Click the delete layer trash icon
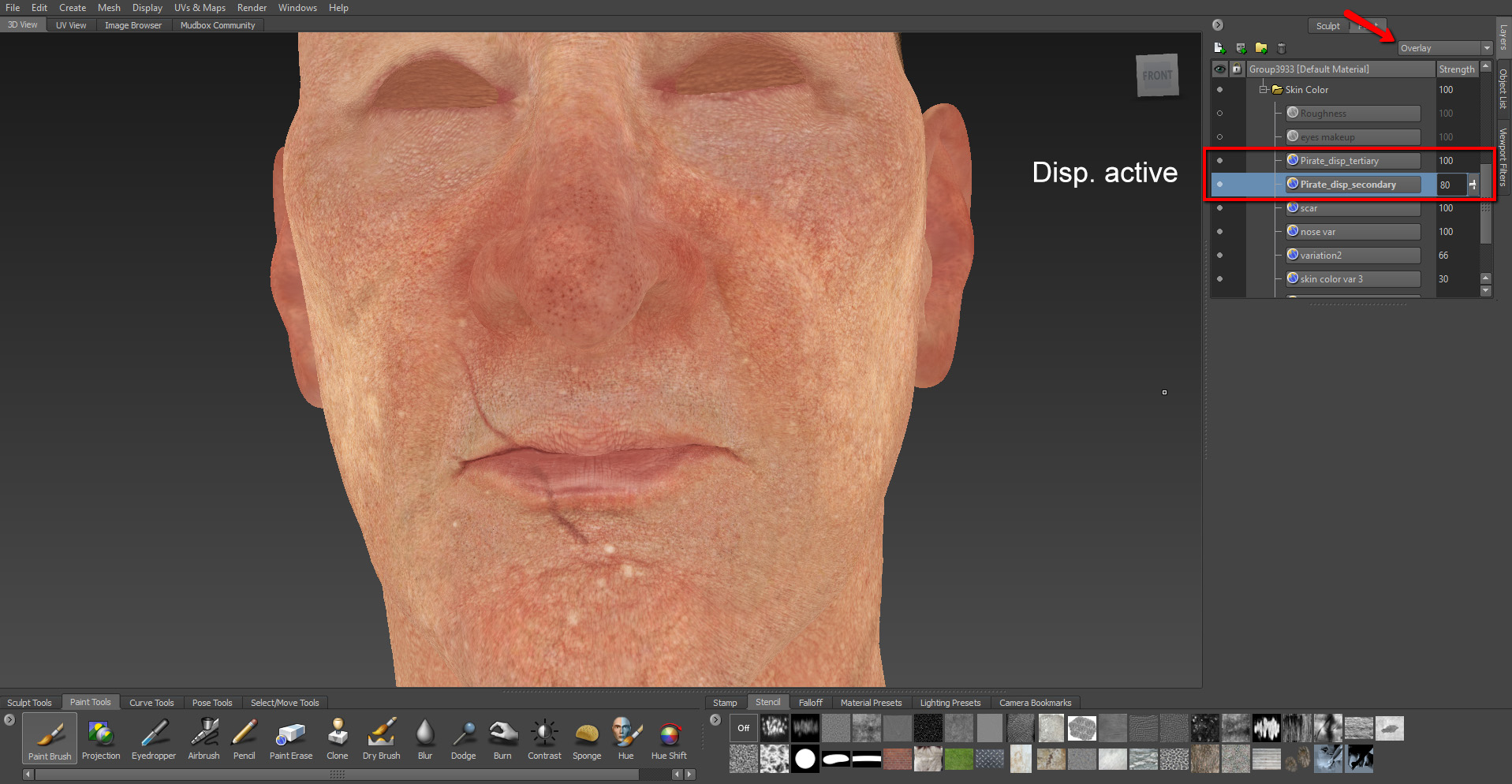The height and width of the screenshot is (784, 1512). (x=1281, y=48)
